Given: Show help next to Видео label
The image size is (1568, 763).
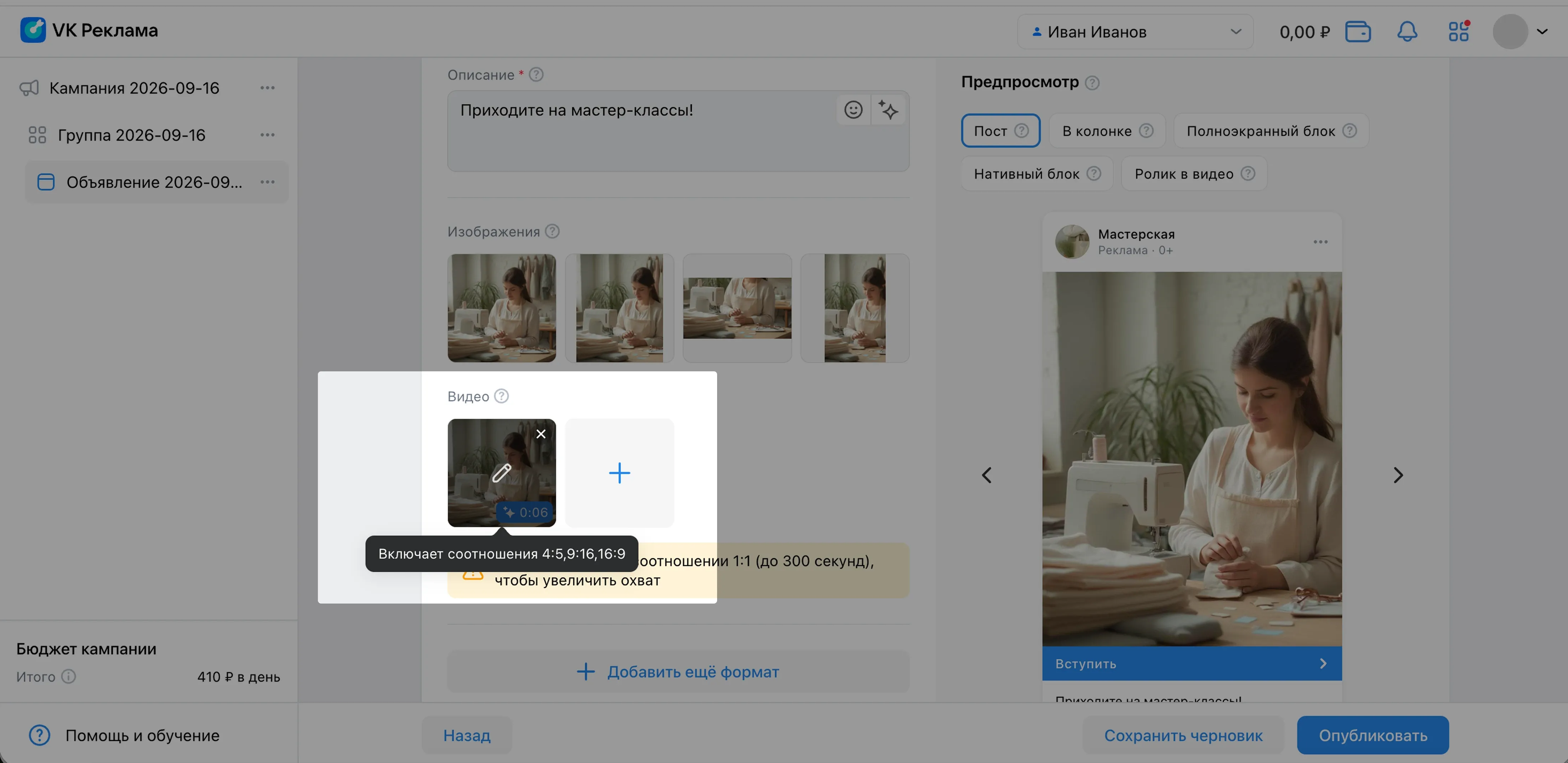Looking at the screenshot, I should [x=501, y=396].
